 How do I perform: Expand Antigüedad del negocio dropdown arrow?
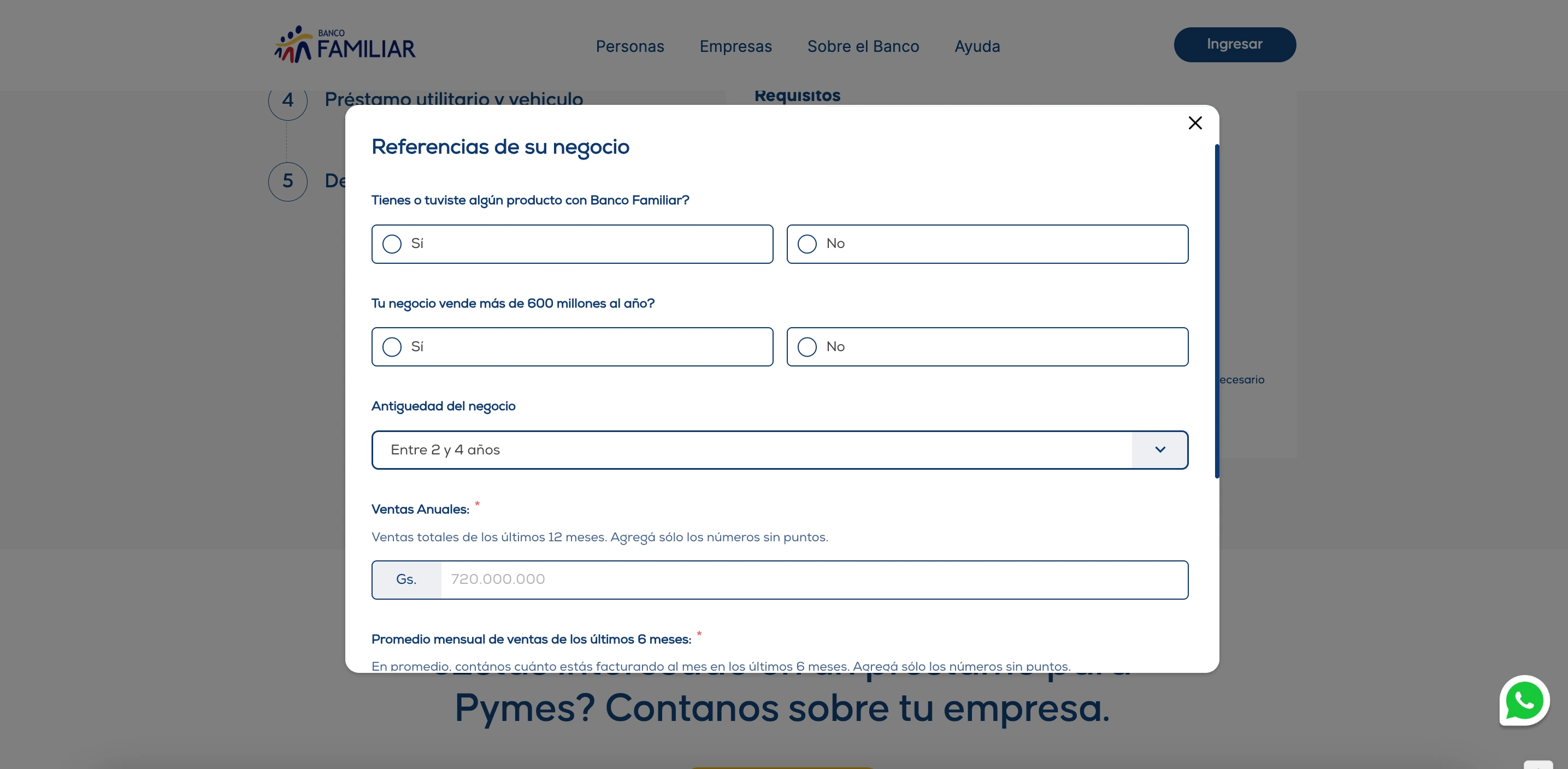pos(1159,449)
